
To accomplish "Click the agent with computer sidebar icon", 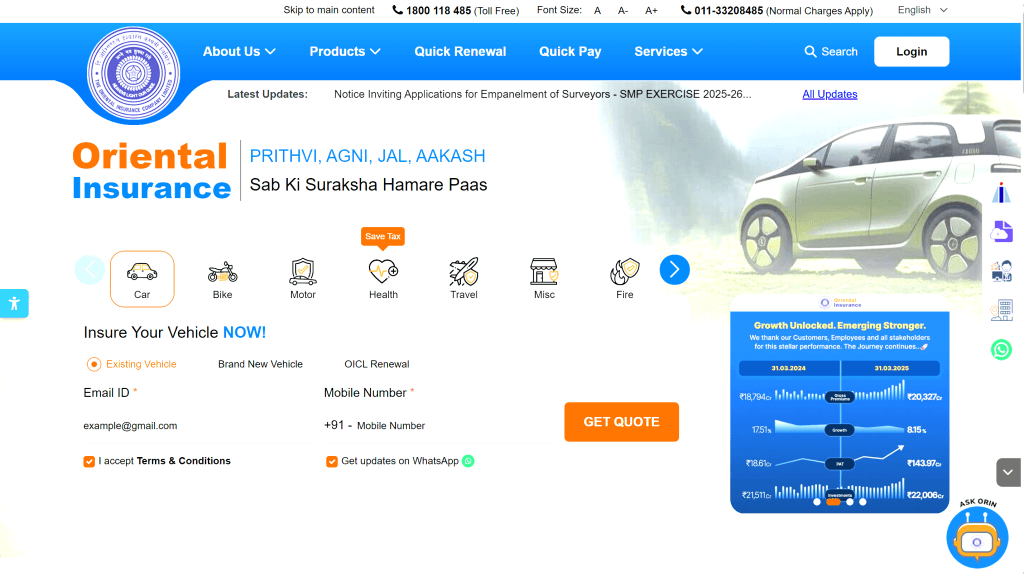I will click(1001, 272).
